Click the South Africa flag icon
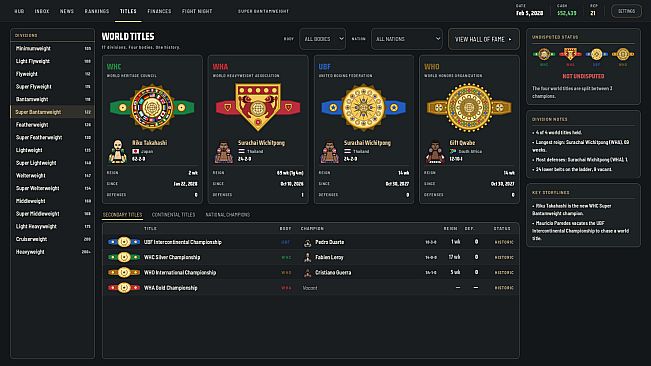The height and width of the screenshot is (366, 651). point(453,151)
